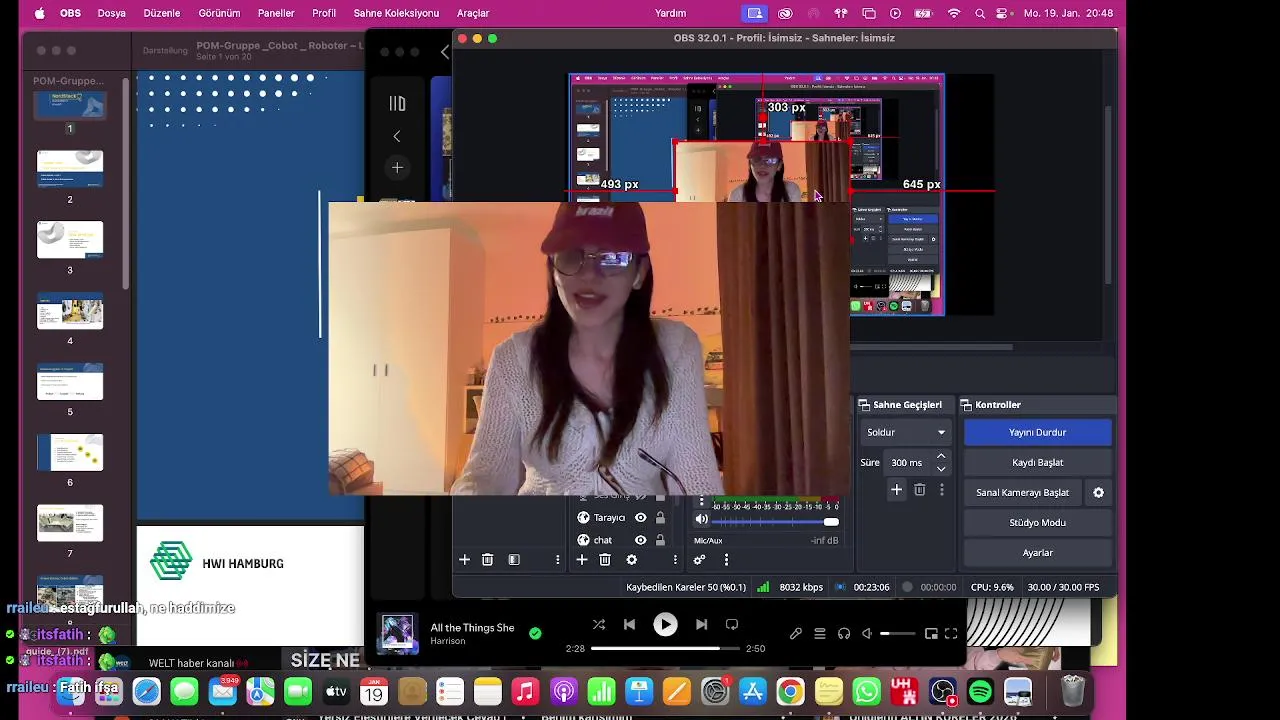The height and width of the screenshot is (720, 1280).
Task: Open lyrics microphone icon in music player
Action: (x=796, y=633)
